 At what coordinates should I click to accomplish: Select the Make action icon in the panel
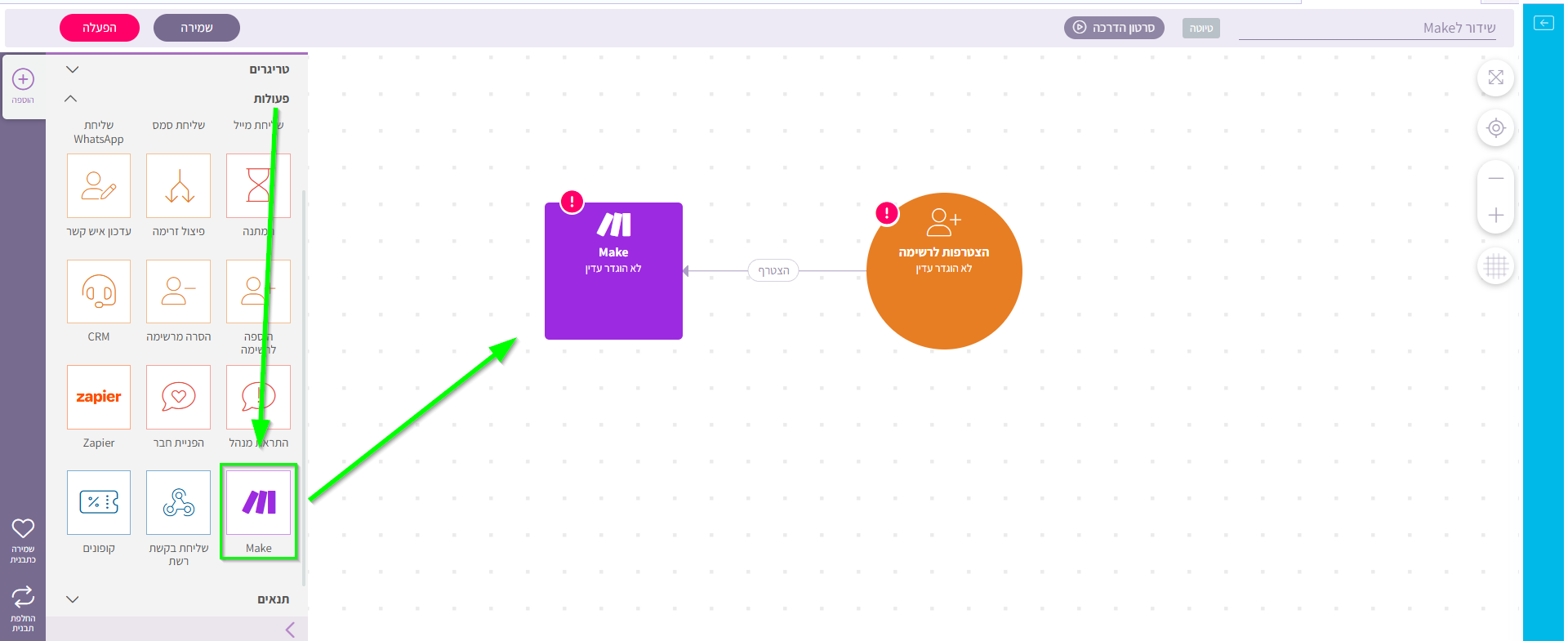[x=258, y=502]
